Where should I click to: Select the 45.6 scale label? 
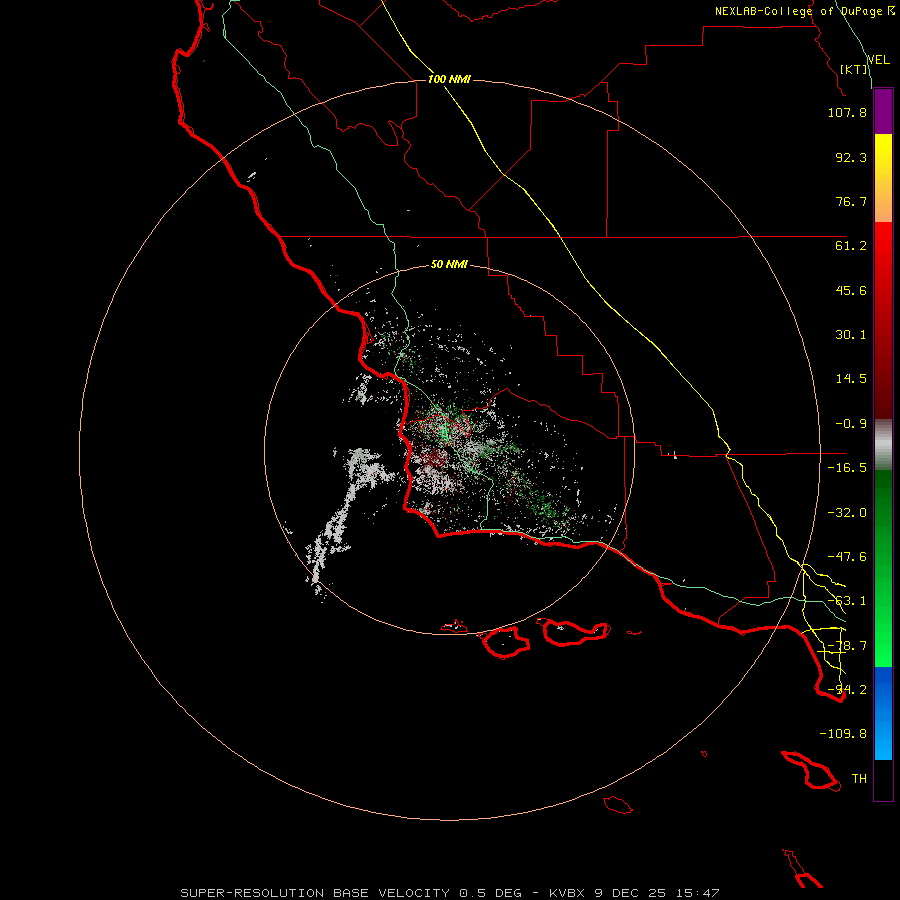tap(851, 290)
